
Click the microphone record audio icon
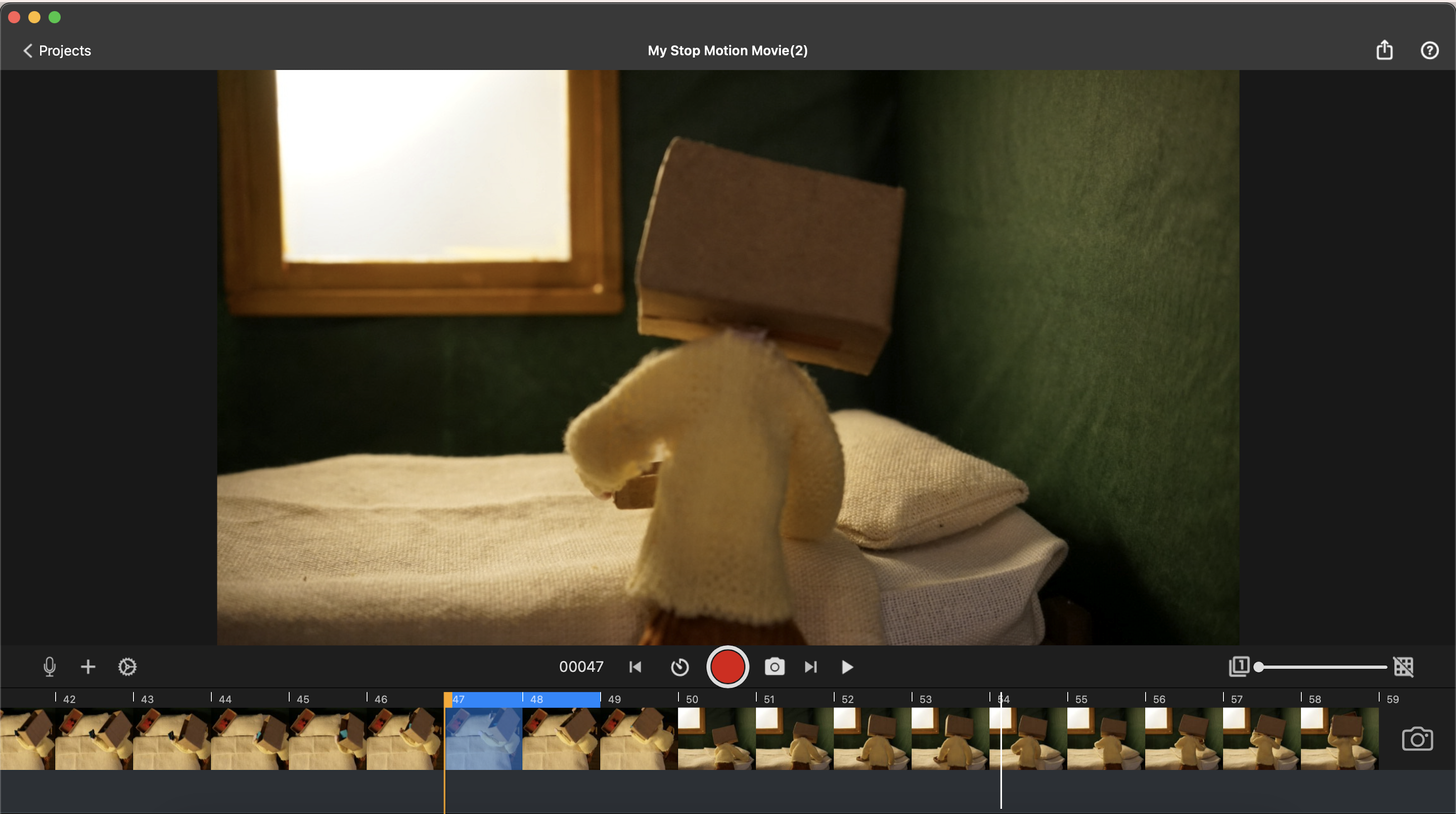[50, 667]
